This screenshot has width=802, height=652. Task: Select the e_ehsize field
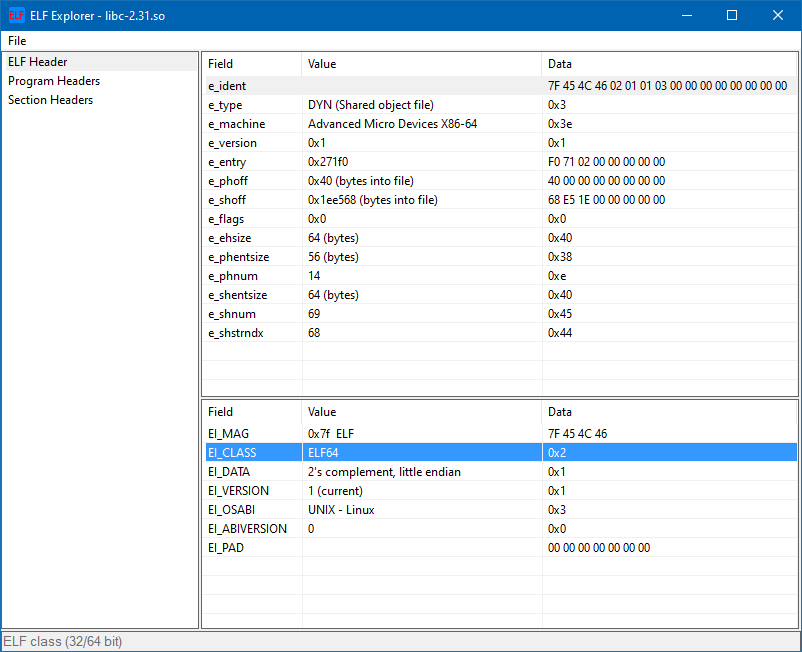coord(229,238)
